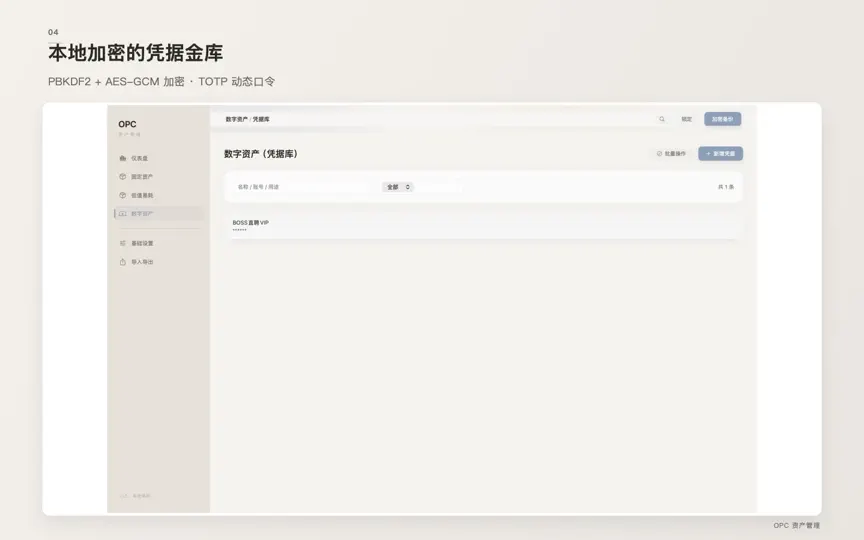Open the BOSS直聘 VIP credential row
Image resolution: width=864 pixels, height=540 pixels.
coord(483,225)
